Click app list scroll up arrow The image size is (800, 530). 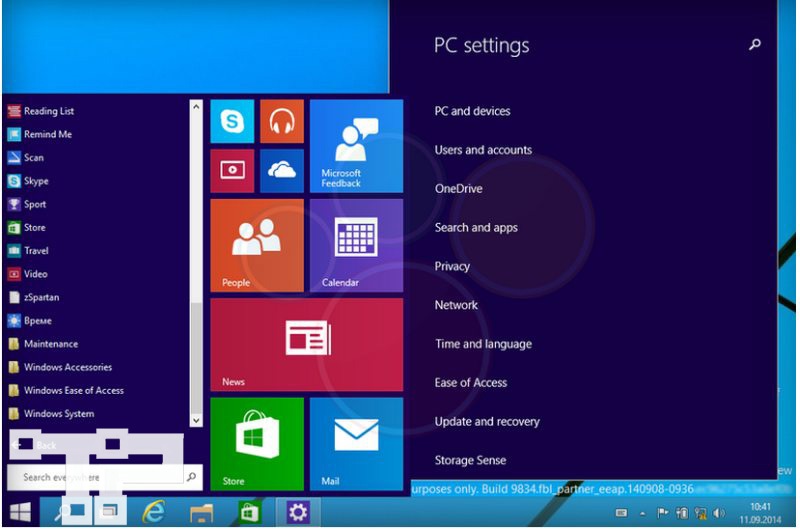click(x=196, y=107)
